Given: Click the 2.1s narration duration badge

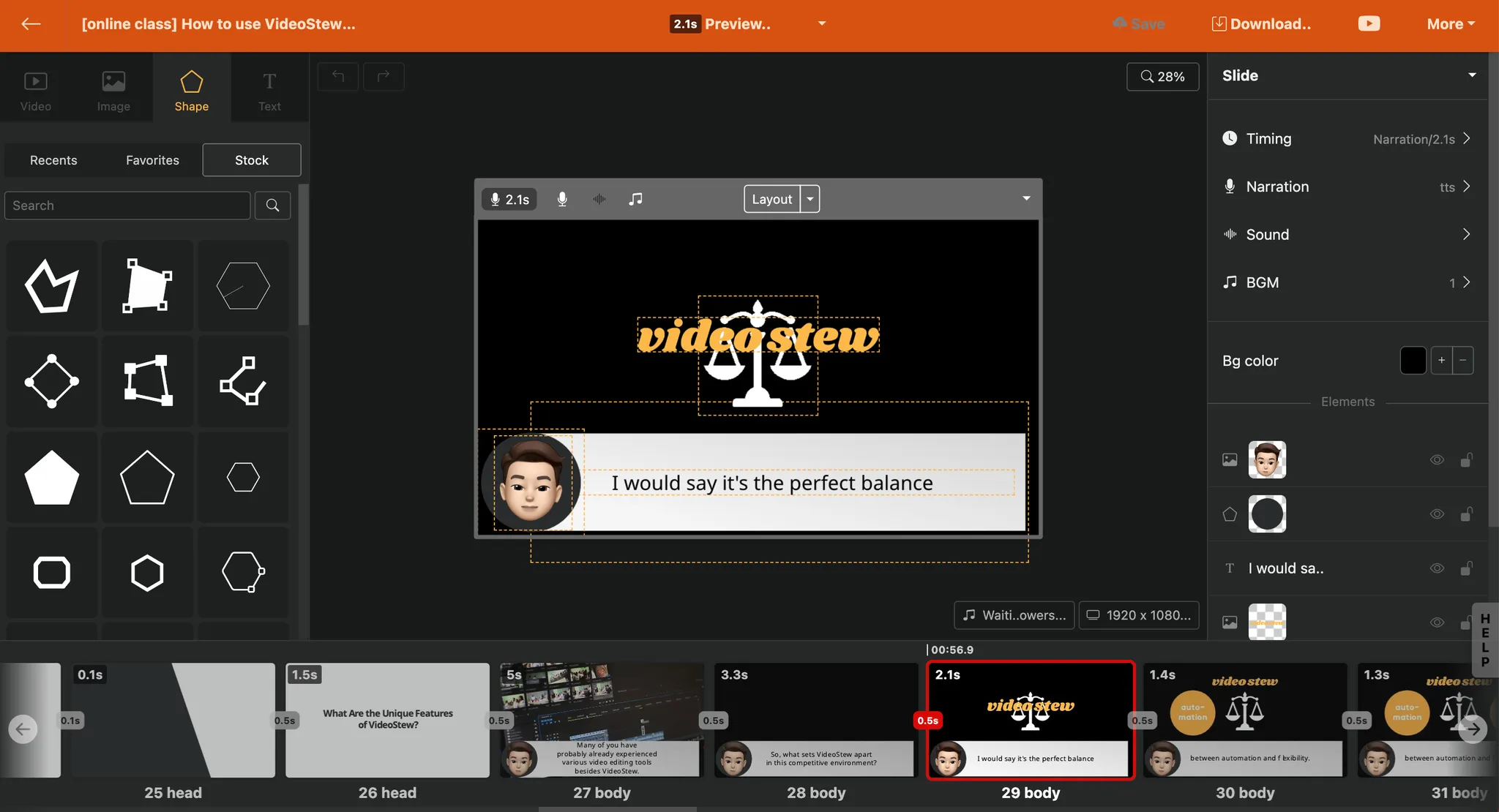Looking at the screenshot, I should pos(509,199).
